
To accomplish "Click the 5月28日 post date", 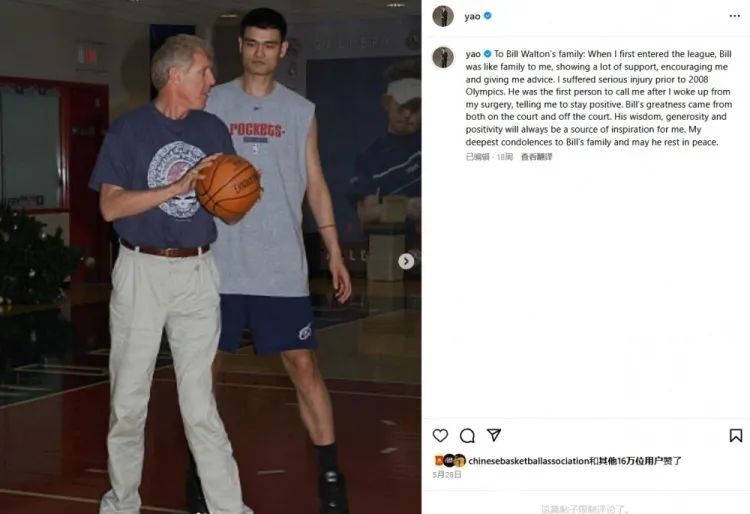I will click(447, 474).
